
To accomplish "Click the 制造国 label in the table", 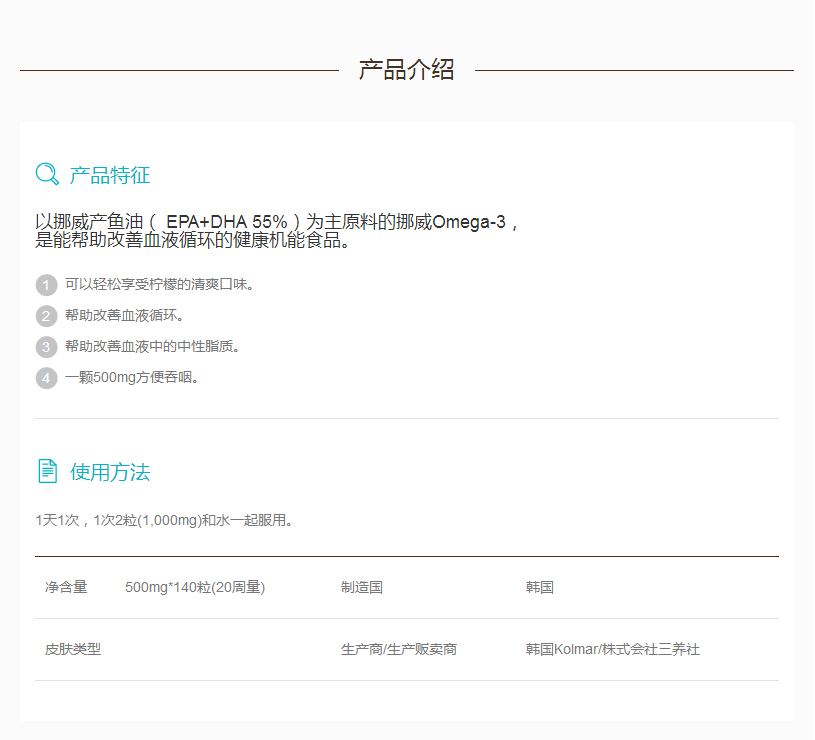I will tap(362, 588).
